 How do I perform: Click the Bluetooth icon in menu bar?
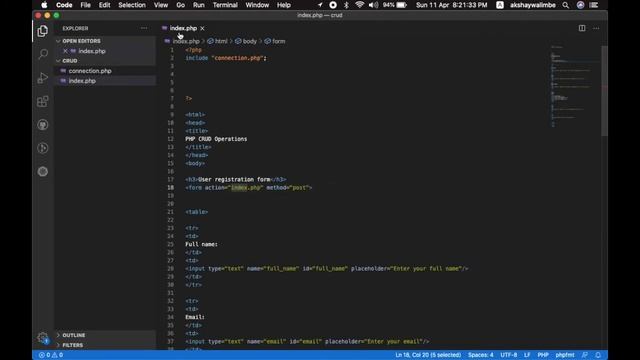click(x=346, y=5)
